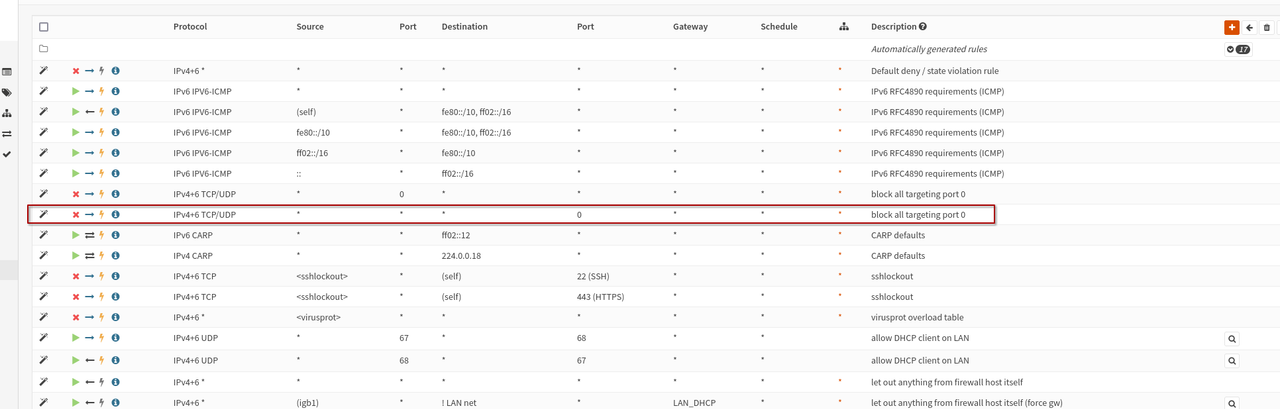
Task: Click red block X on Default deny rule
Action: (76, 71)
